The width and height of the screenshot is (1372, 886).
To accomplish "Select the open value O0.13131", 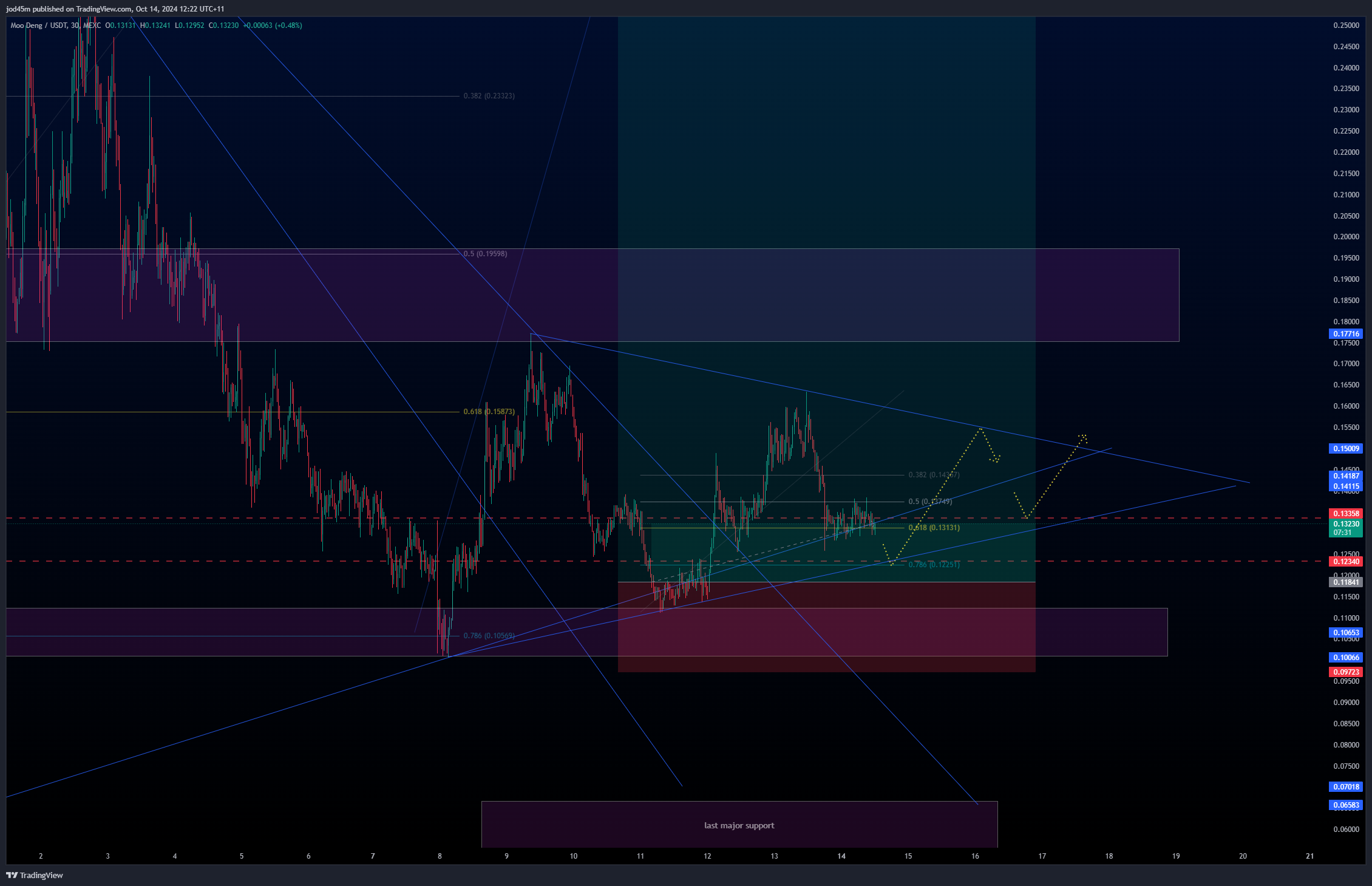I will click(120, 26).
